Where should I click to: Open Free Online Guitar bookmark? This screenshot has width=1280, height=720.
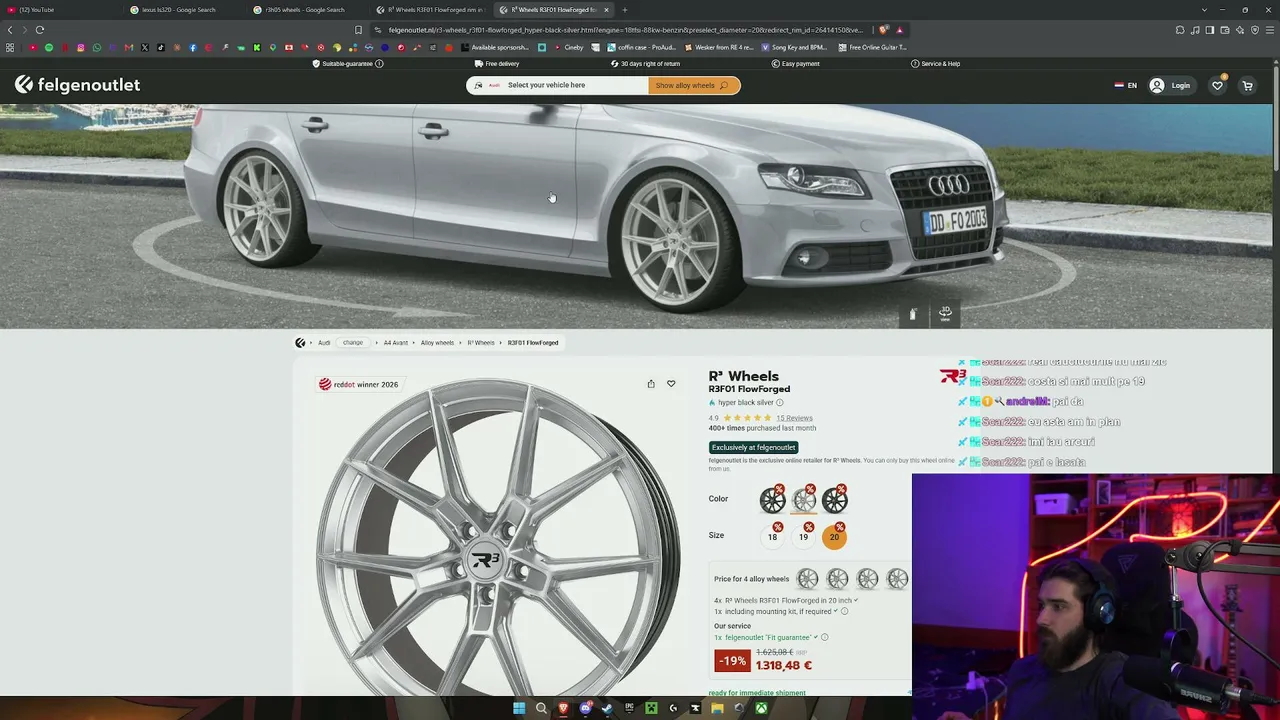872,47
